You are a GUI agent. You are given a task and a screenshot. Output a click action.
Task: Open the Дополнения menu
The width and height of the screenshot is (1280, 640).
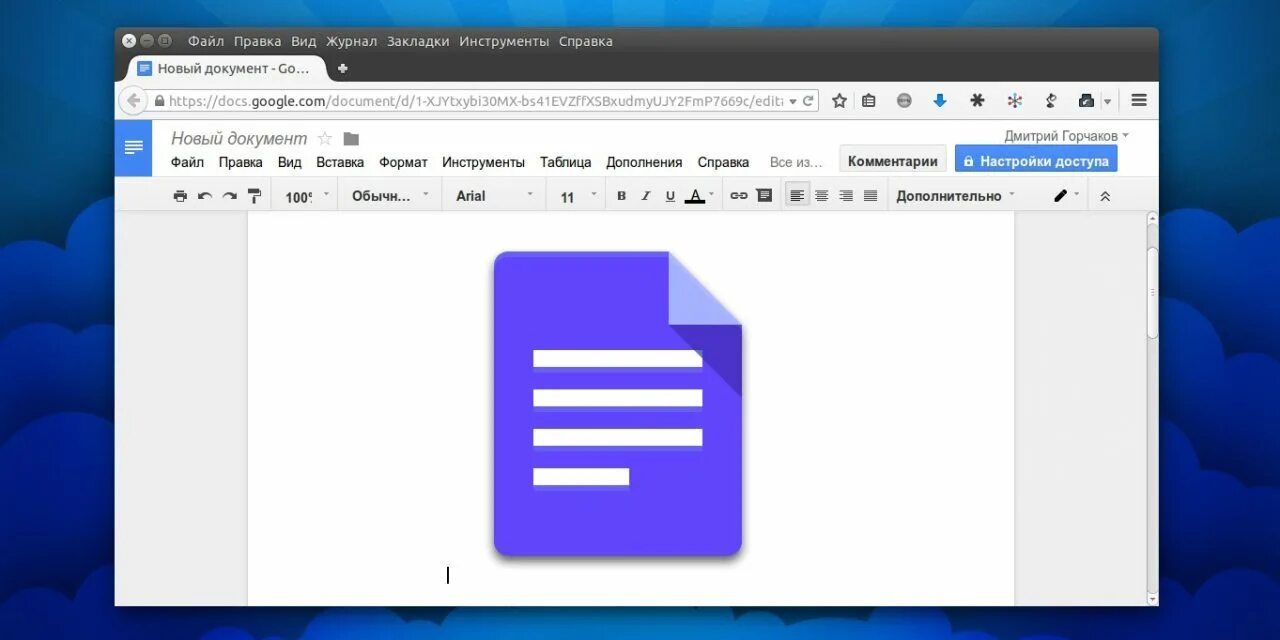click(x=644, y=162)
